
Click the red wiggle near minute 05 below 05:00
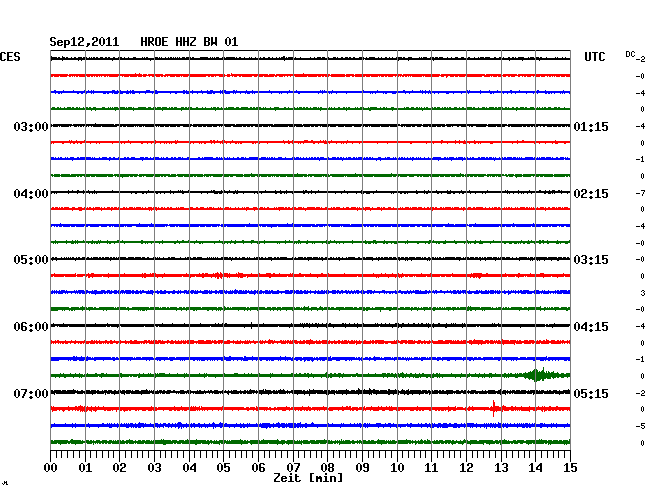click(x=218, y=275)
